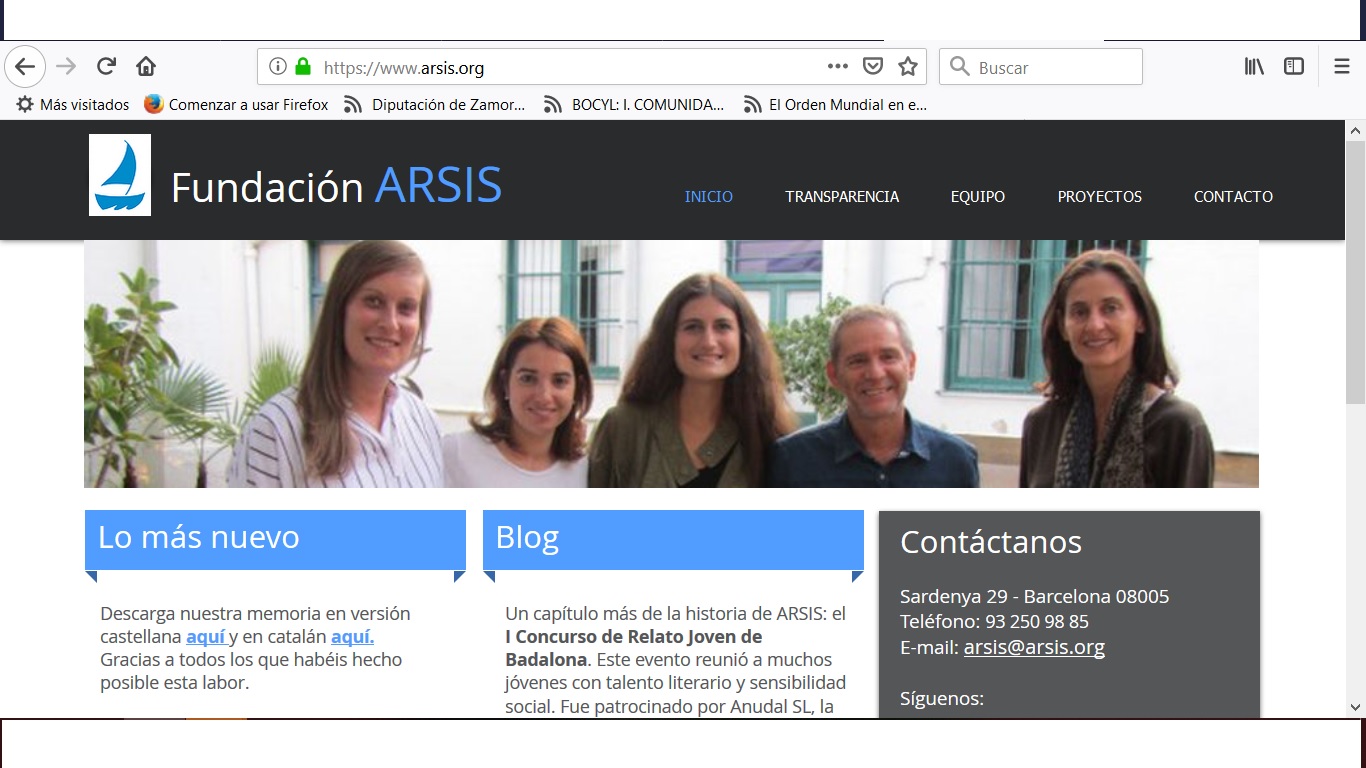1366x768 pixels.
Task: Open the Firefox hamburger menu
Action: (1342, 67)
